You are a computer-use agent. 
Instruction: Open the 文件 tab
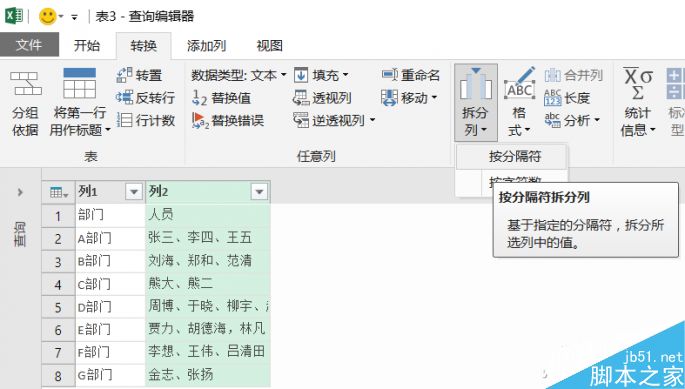(x=29, y=45)
